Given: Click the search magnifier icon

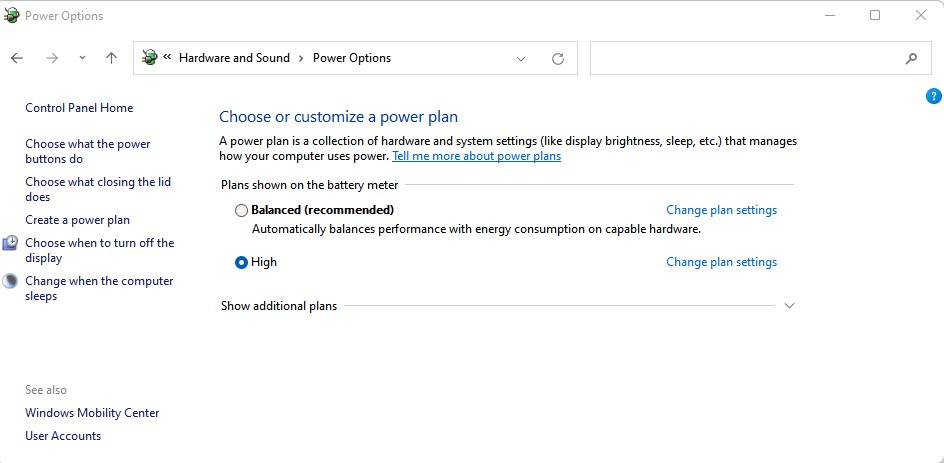Looking at the screenshot, I should [911, 59].
